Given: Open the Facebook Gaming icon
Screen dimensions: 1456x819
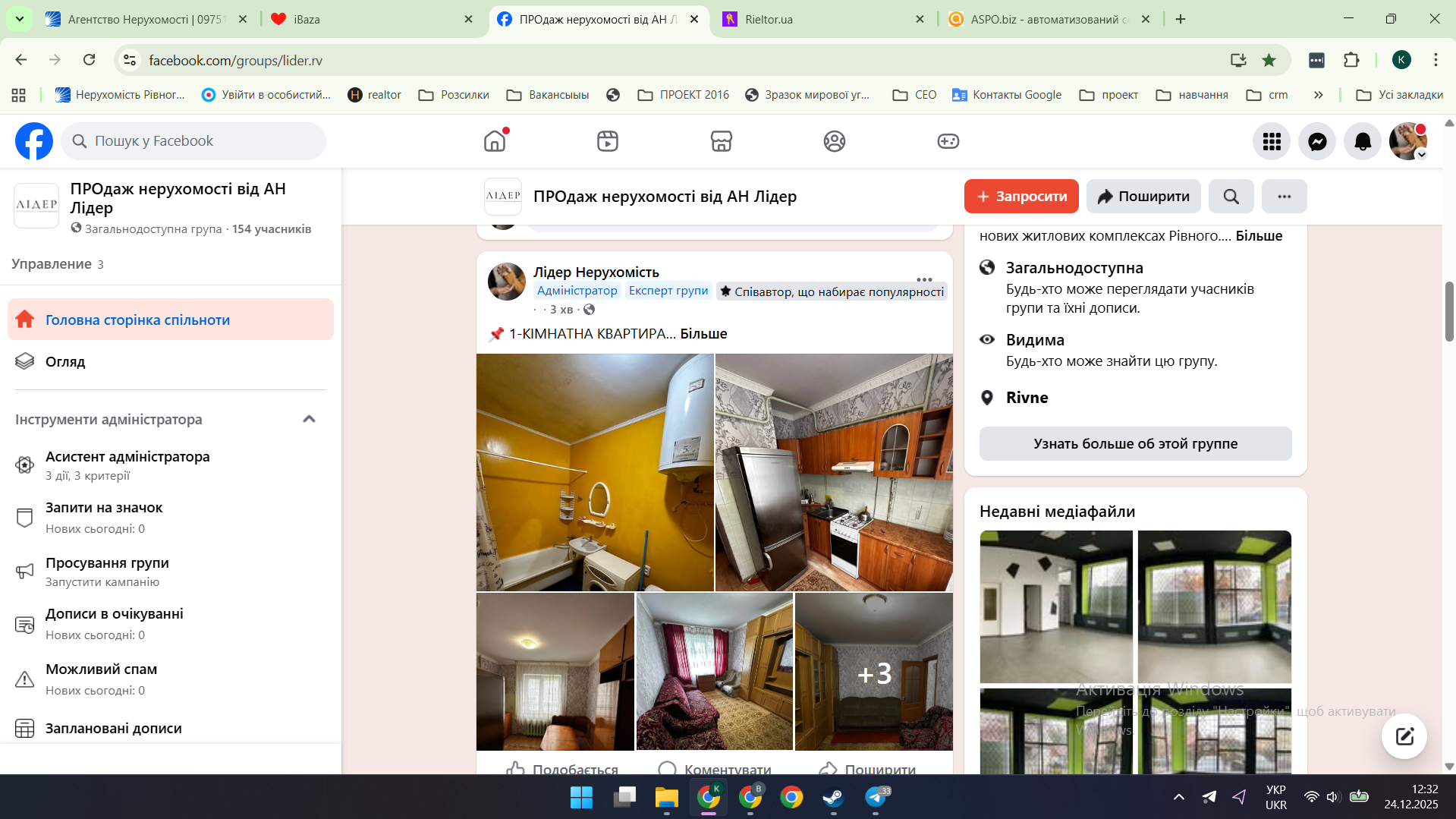Looking at the screenshot, I should (x=948, y=141).
